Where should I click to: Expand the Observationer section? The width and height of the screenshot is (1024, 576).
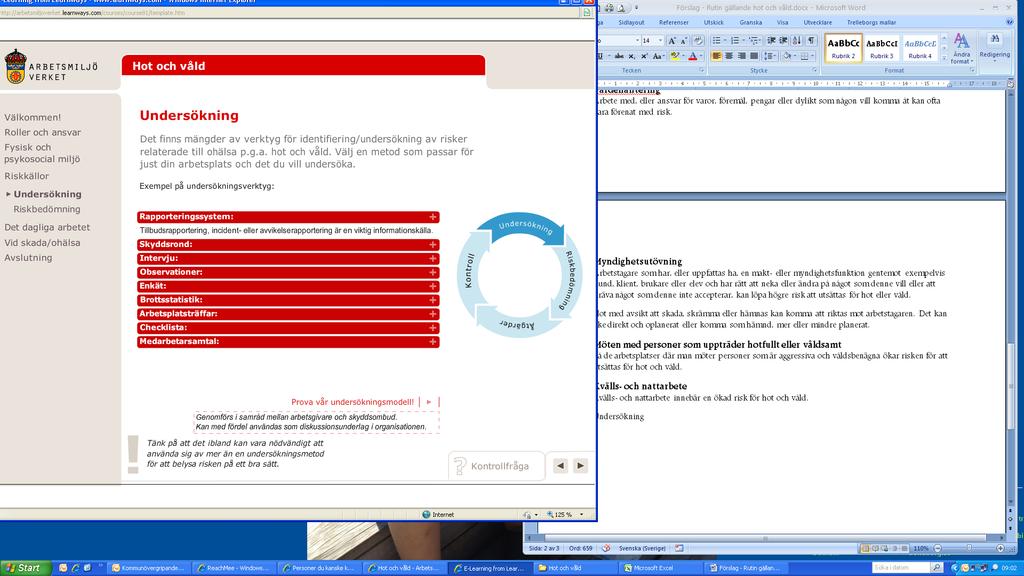pos(288,272)
